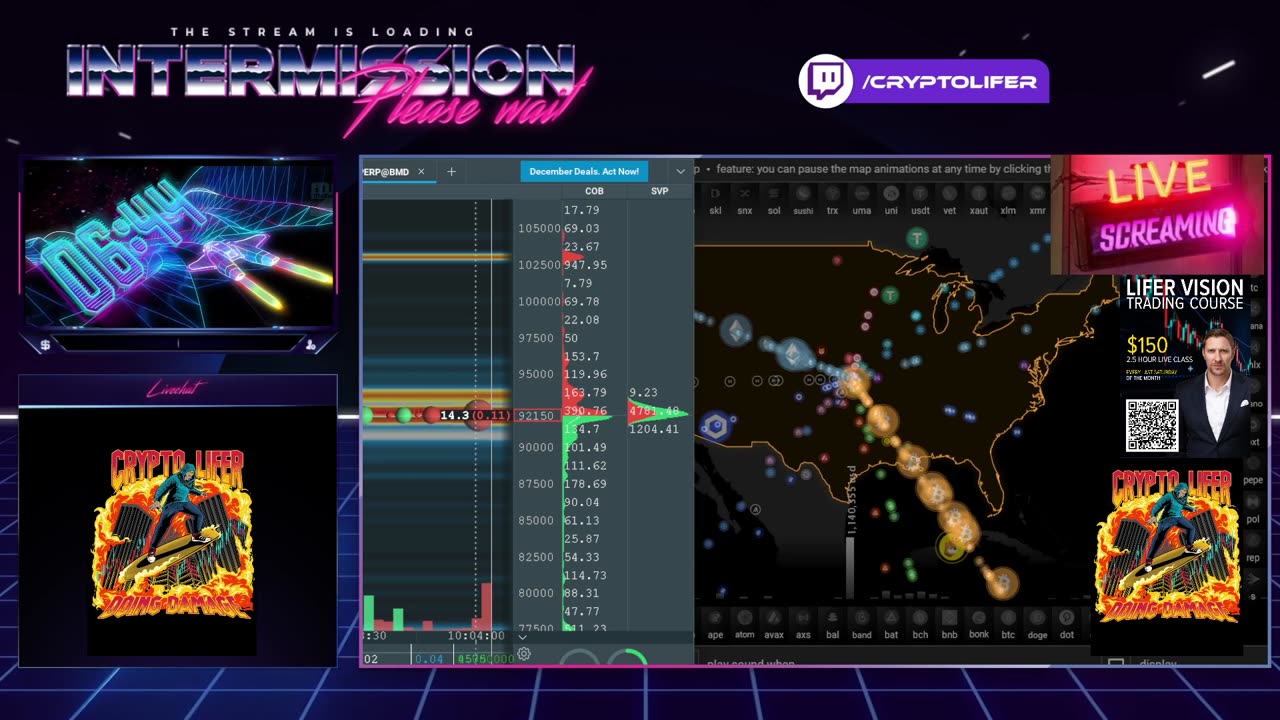Toggle the uni coin icon

891,194
